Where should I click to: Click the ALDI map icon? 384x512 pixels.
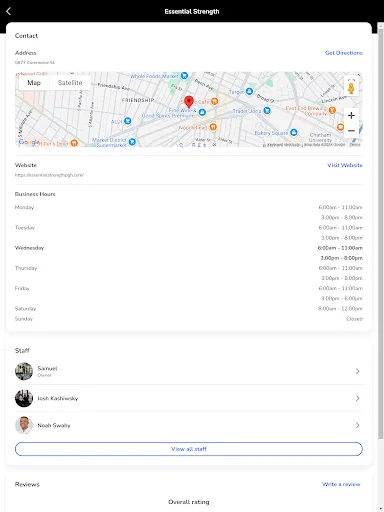pos(128,121)
